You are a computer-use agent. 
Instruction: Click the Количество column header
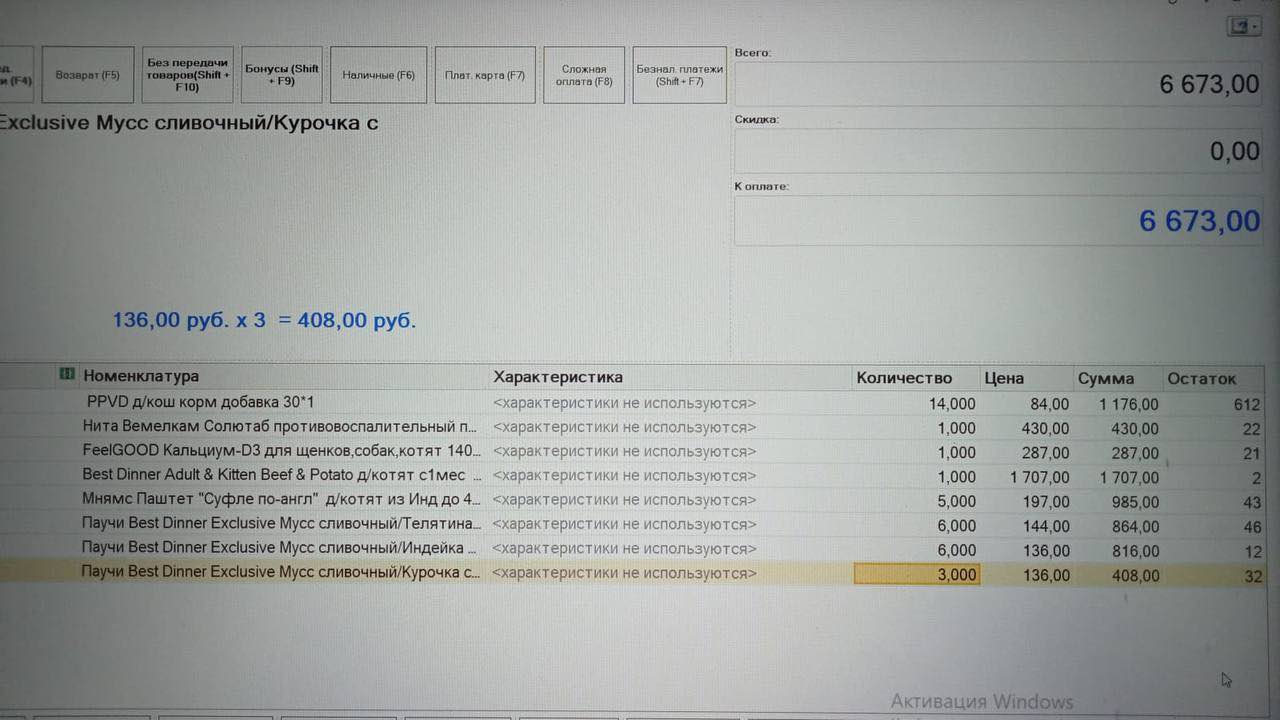click(x=903, y=378)
